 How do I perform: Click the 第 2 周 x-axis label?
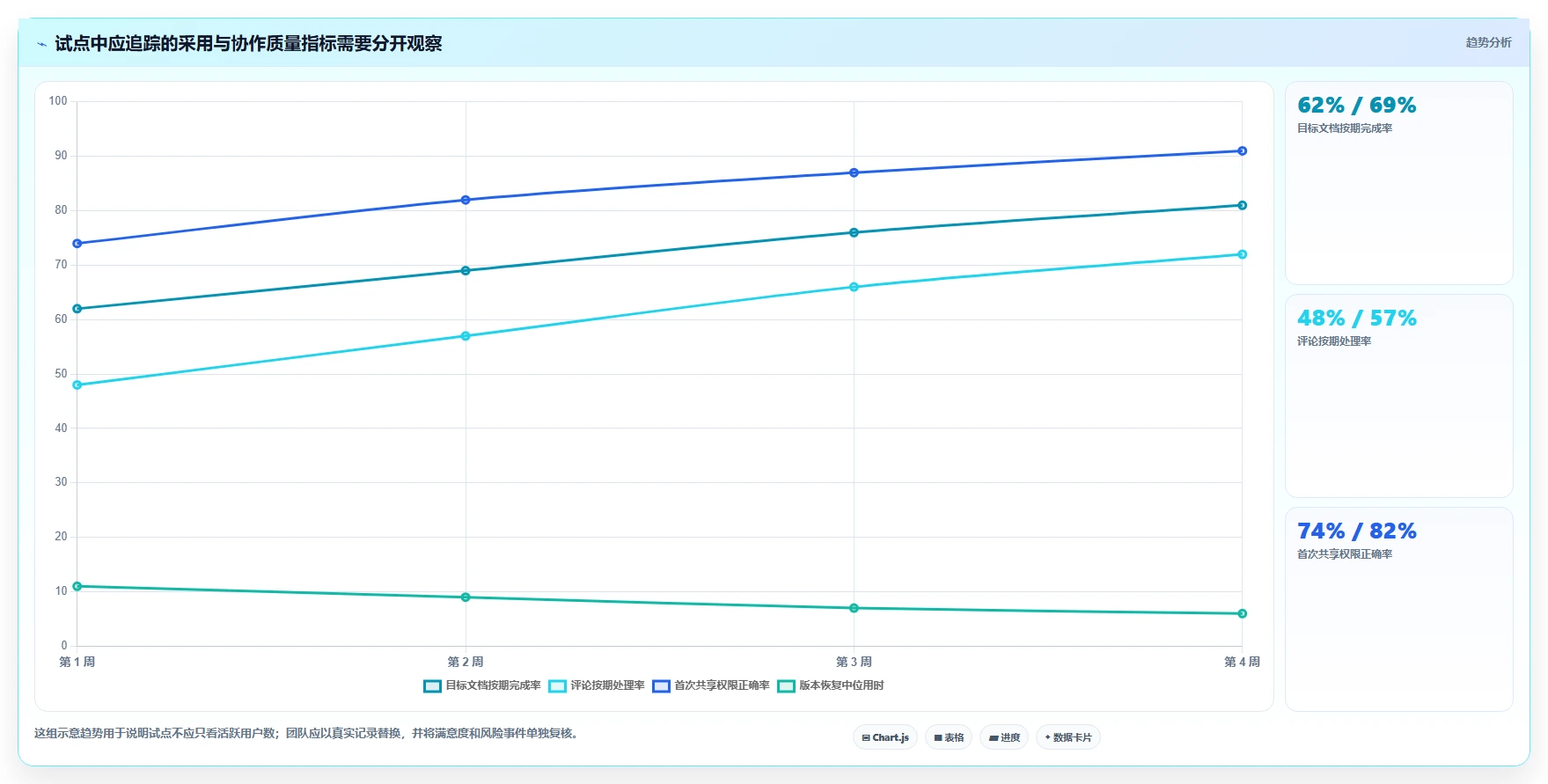click(x=466, y=662)
